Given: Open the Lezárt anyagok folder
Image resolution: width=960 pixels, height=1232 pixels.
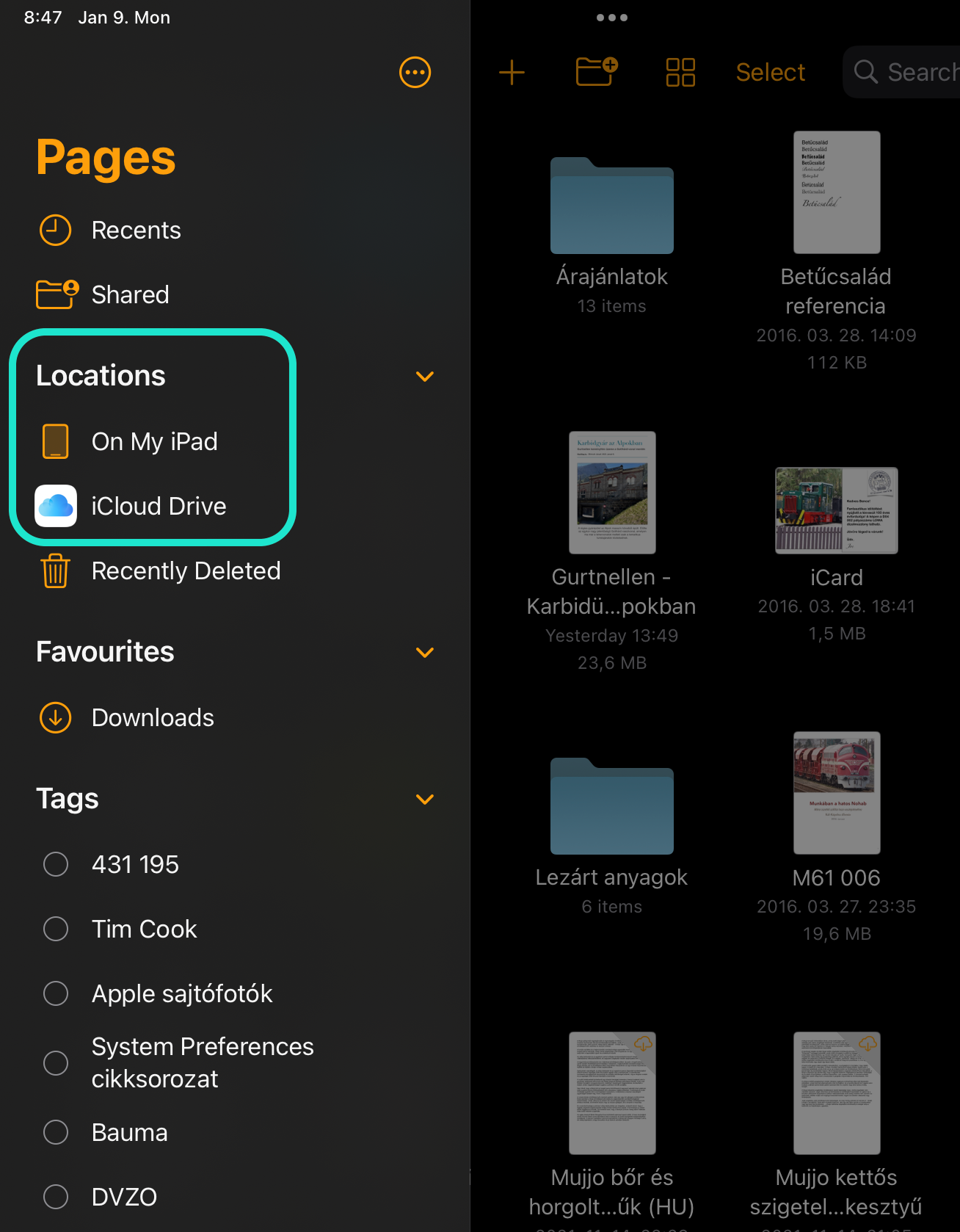Looking at the screenshot, I should click(x=612, y=806).
